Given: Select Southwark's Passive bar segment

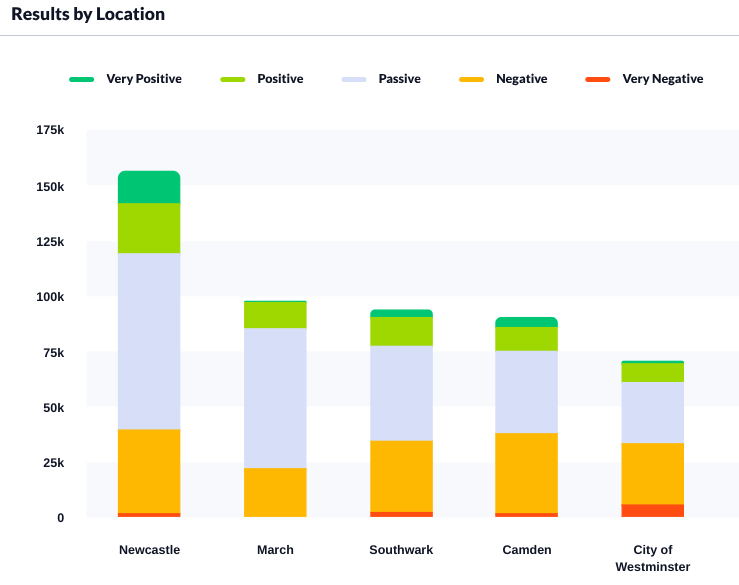Looking at the screenshot, I should tap(401, 393).
